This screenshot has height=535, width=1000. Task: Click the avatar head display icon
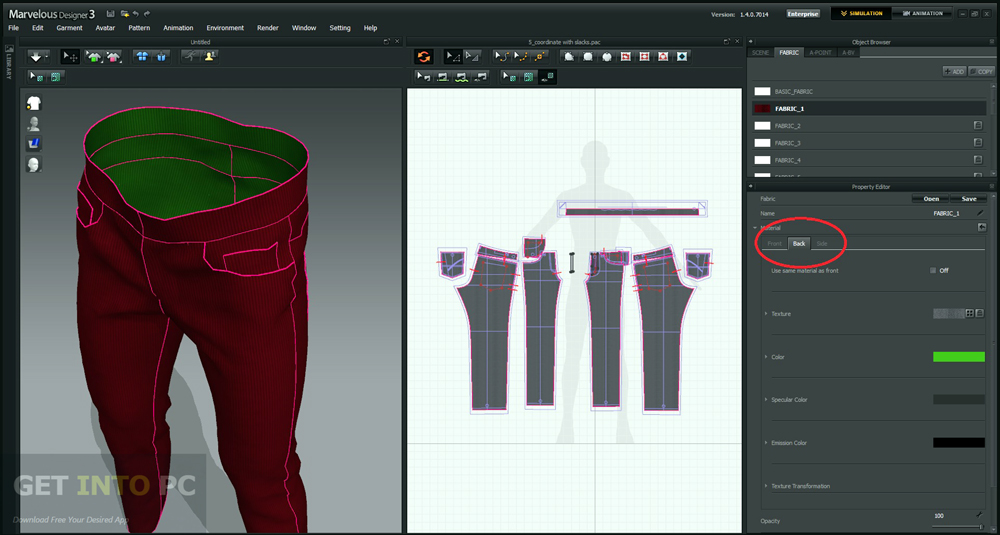coord(34,165)
